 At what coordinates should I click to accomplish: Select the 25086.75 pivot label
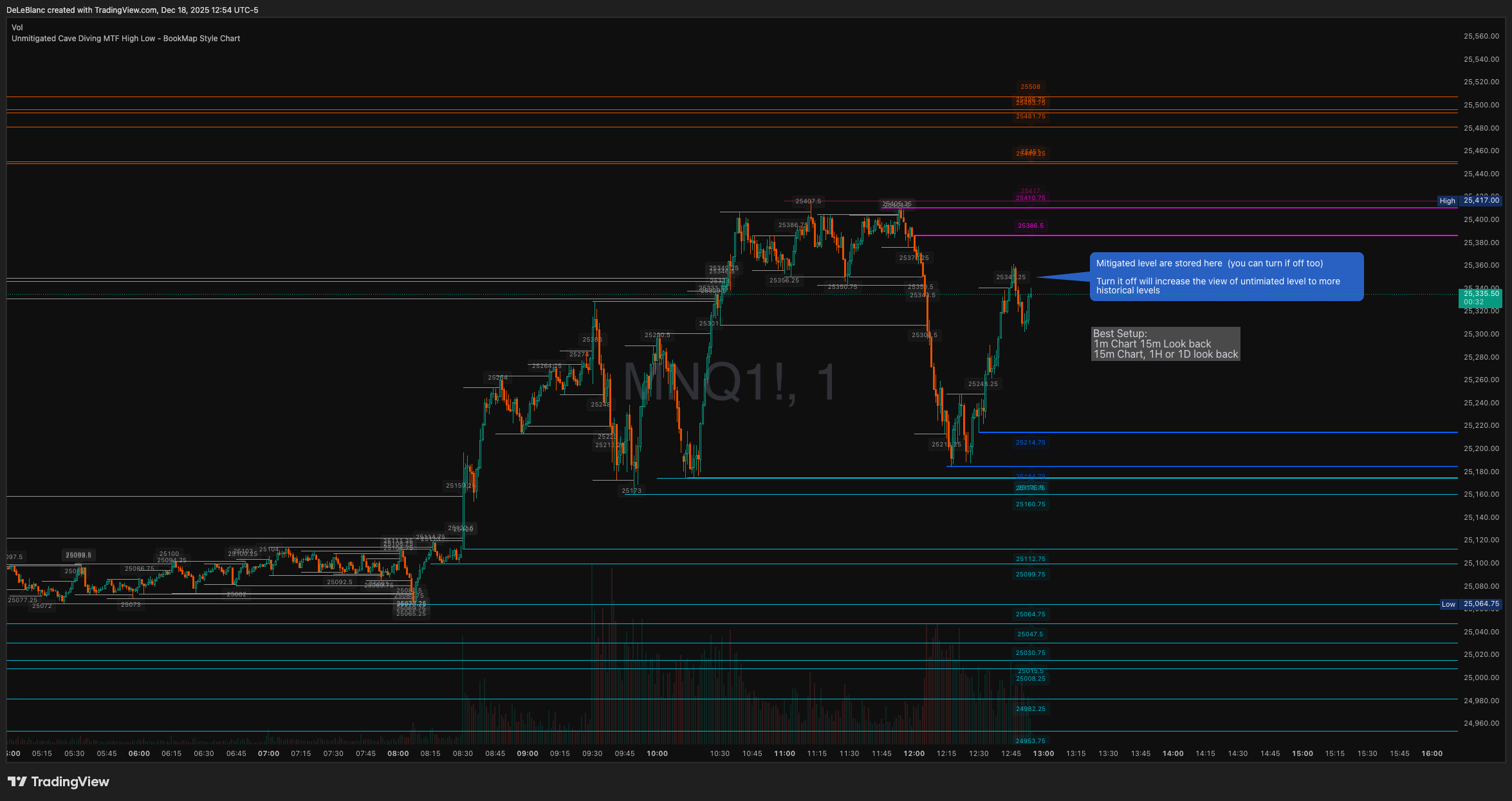pos(139,569)
